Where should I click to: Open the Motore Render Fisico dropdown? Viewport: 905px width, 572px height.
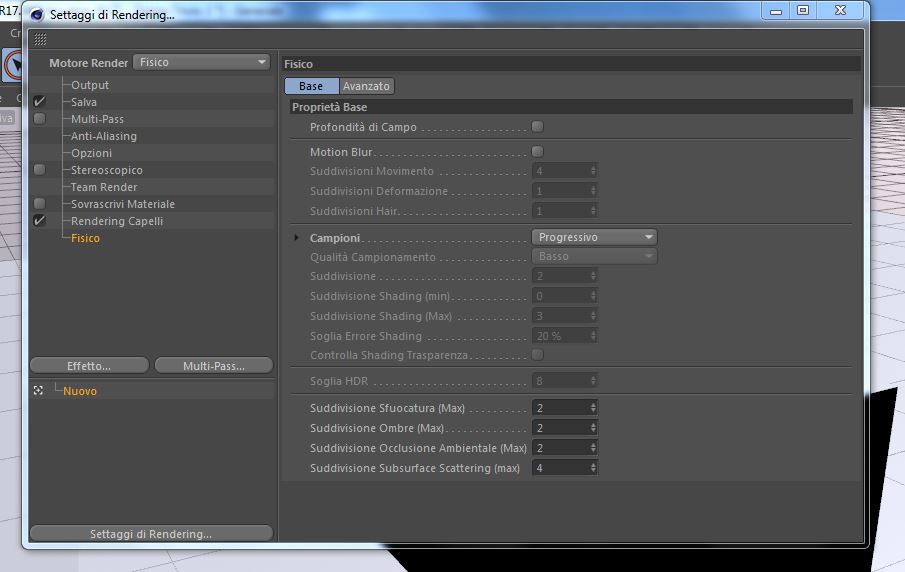(x=201, y=62)
